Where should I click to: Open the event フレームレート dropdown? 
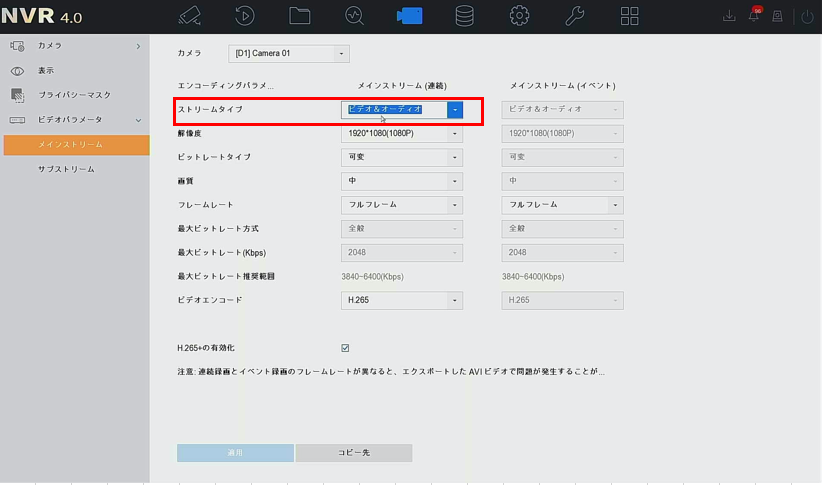(x=562, y=205)
